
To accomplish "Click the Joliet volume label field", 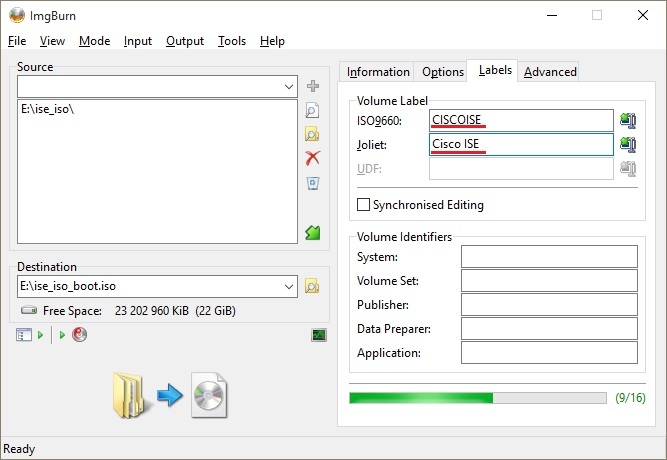I will click(x=521, y=144).
